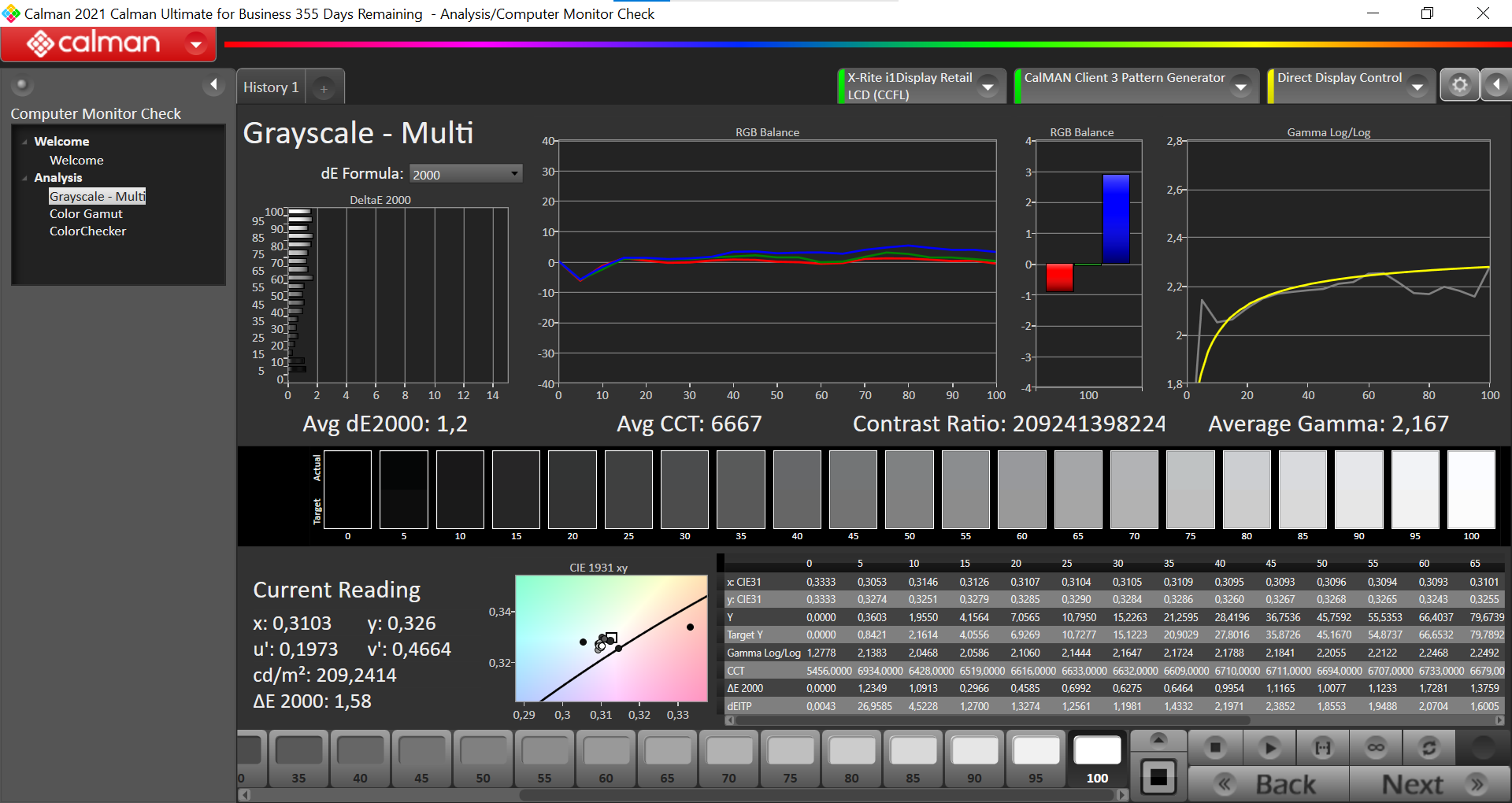Screen dimensions: 1512x803
Task: Select the 75 percent gray pattern button
Action: 790,759
